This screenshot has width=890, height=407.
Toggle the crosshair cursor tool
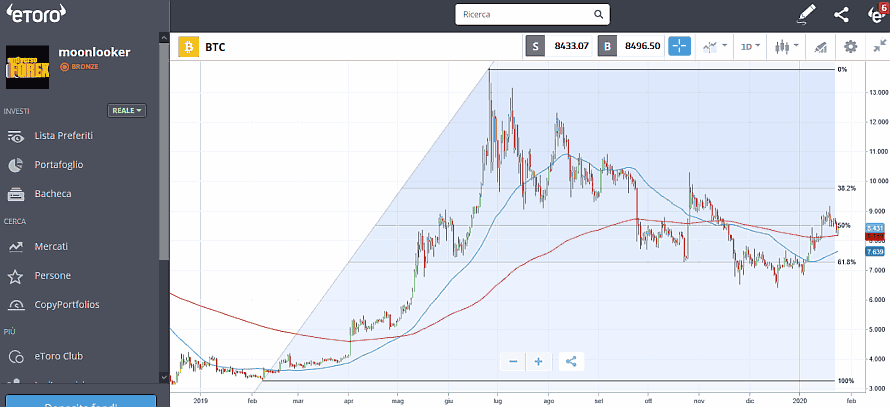(679, 47)
